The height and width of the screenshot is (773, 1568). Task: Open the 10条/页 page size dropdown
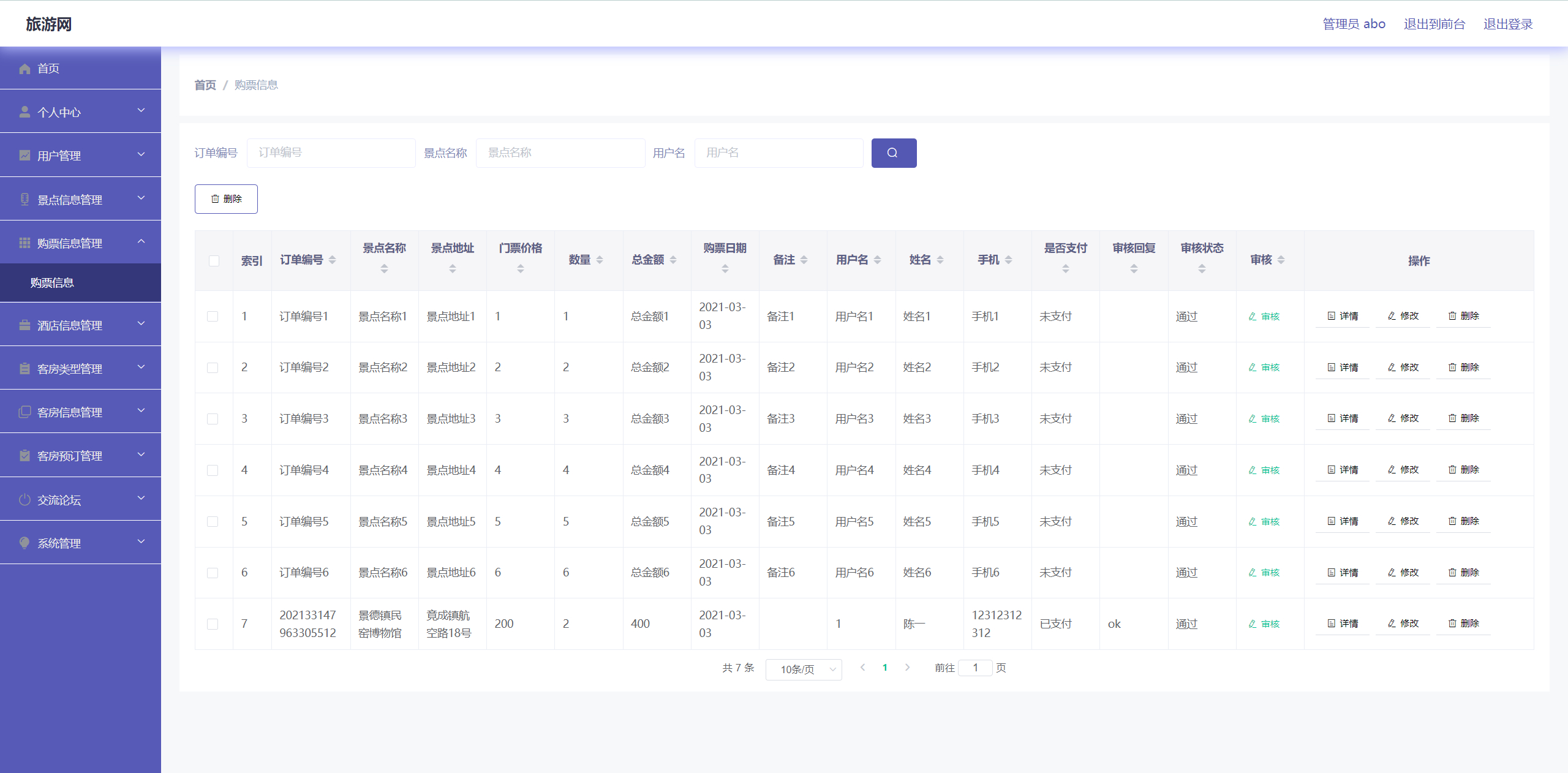click(804, 669)
